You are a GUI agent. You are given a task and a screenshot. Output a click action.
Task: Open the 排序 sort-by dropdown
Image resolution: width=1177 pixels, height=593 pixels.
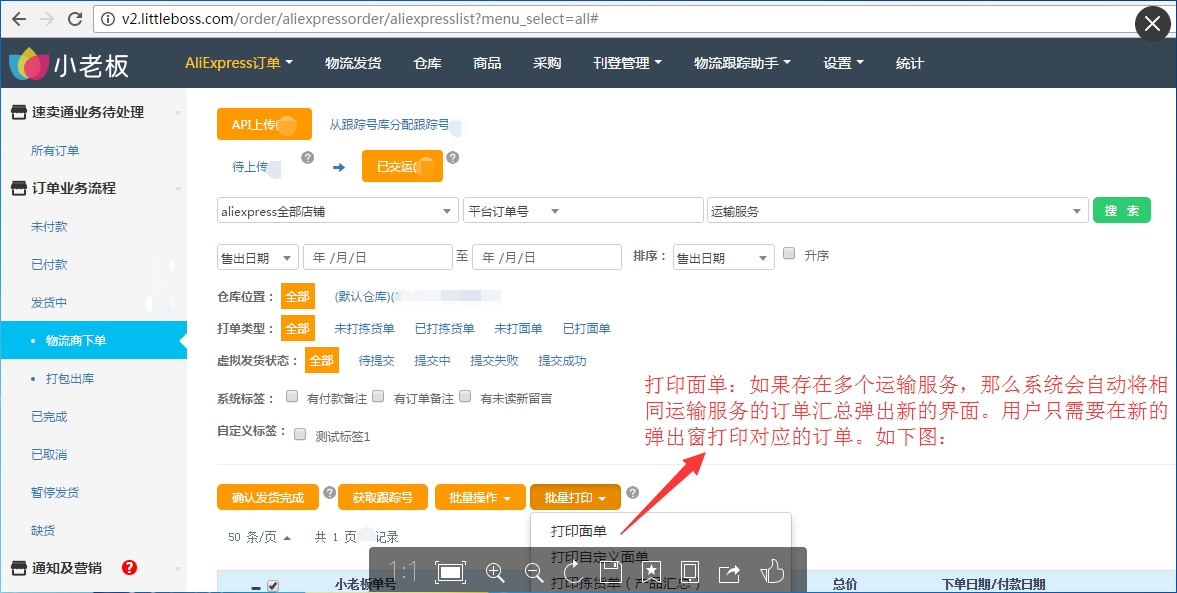coord(724,258)
